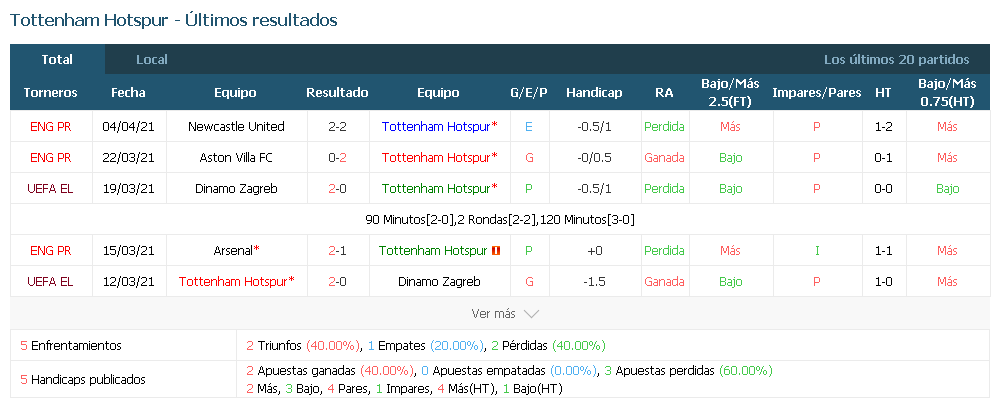Open Newcastle United team link
This screenshot has width=996, height=405.
tap(236, 126)
